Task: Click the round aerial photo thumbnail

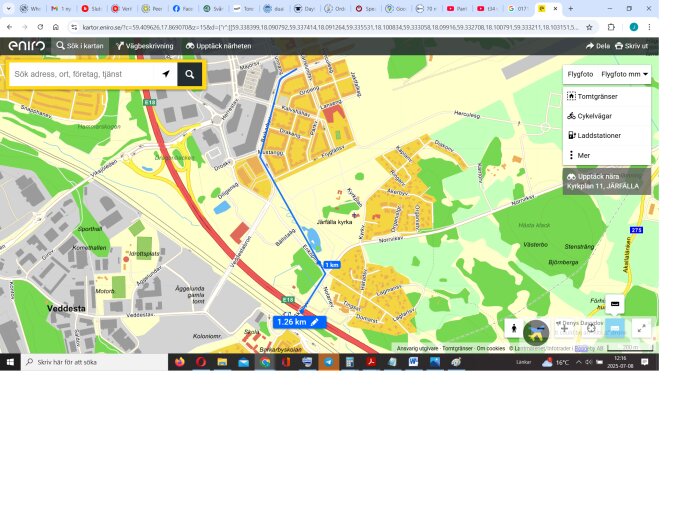Action: [x=536, y=333]
